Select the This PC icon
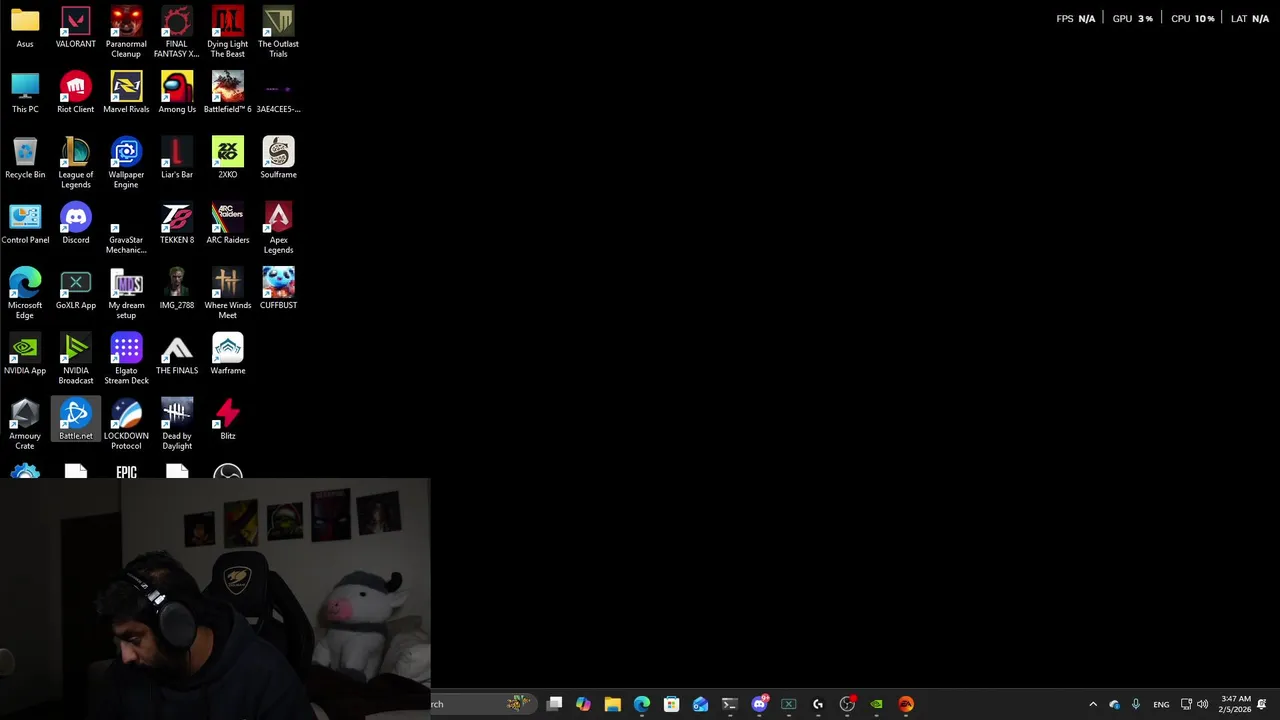1280x720 pixels. 25,93
